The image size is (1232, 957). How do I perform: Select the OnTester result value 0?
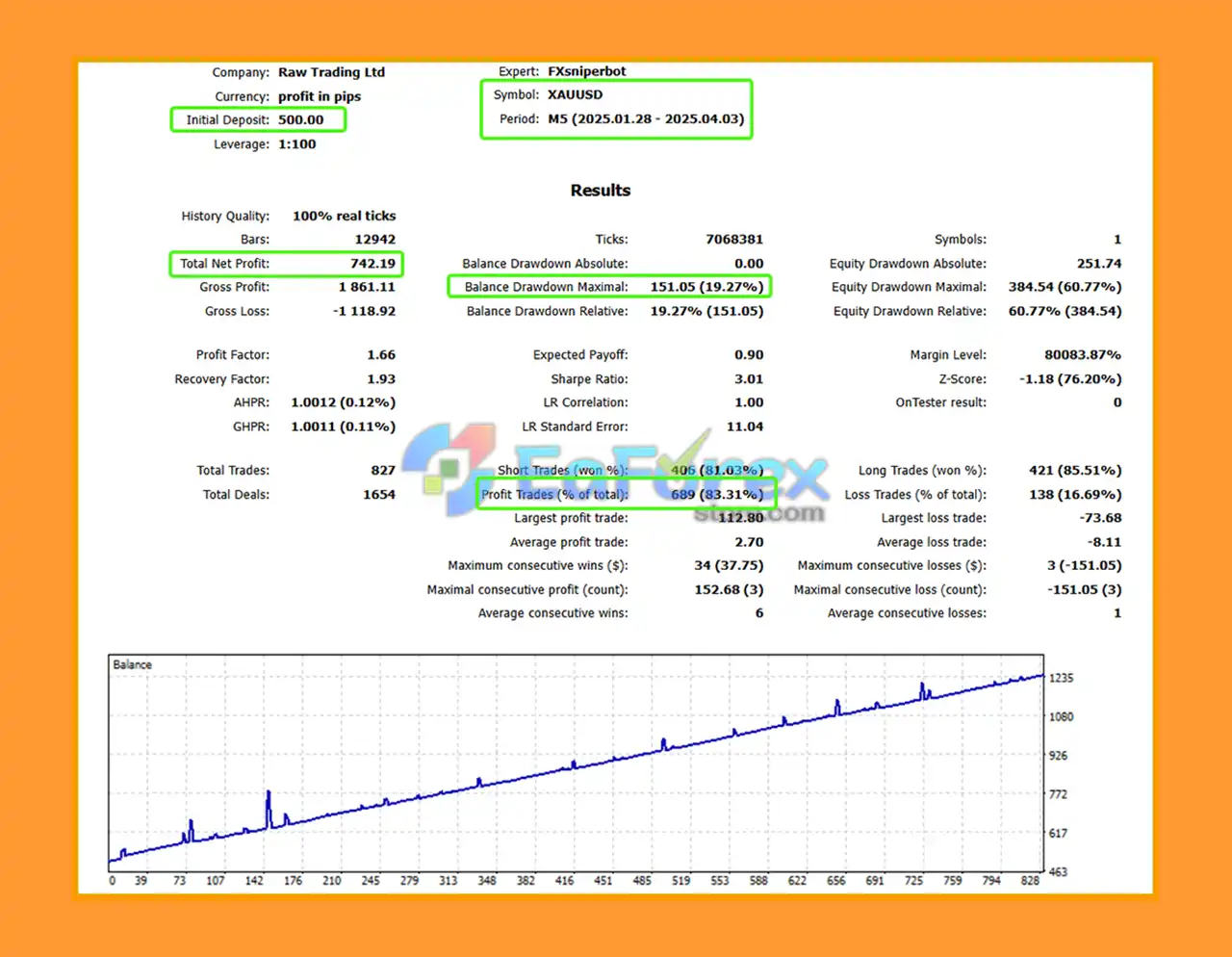1117,402
